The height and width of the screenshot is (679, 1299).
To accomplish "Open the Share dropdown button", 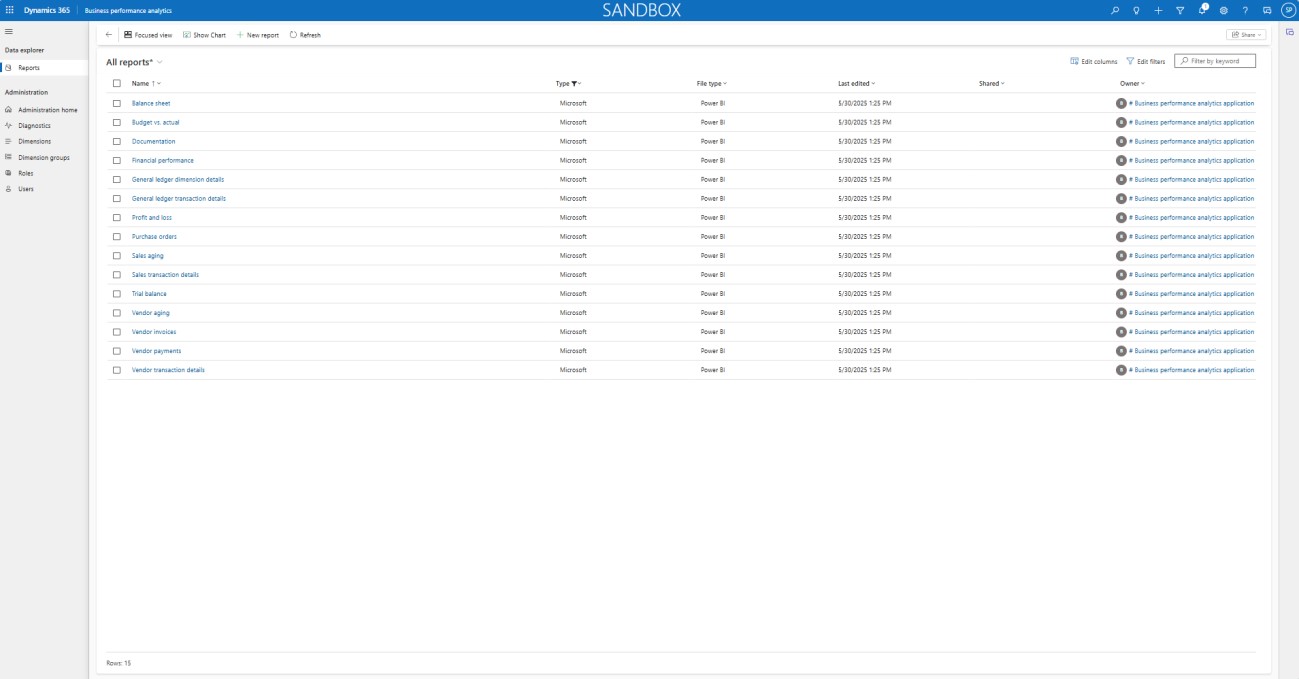I will (1246, 35).
